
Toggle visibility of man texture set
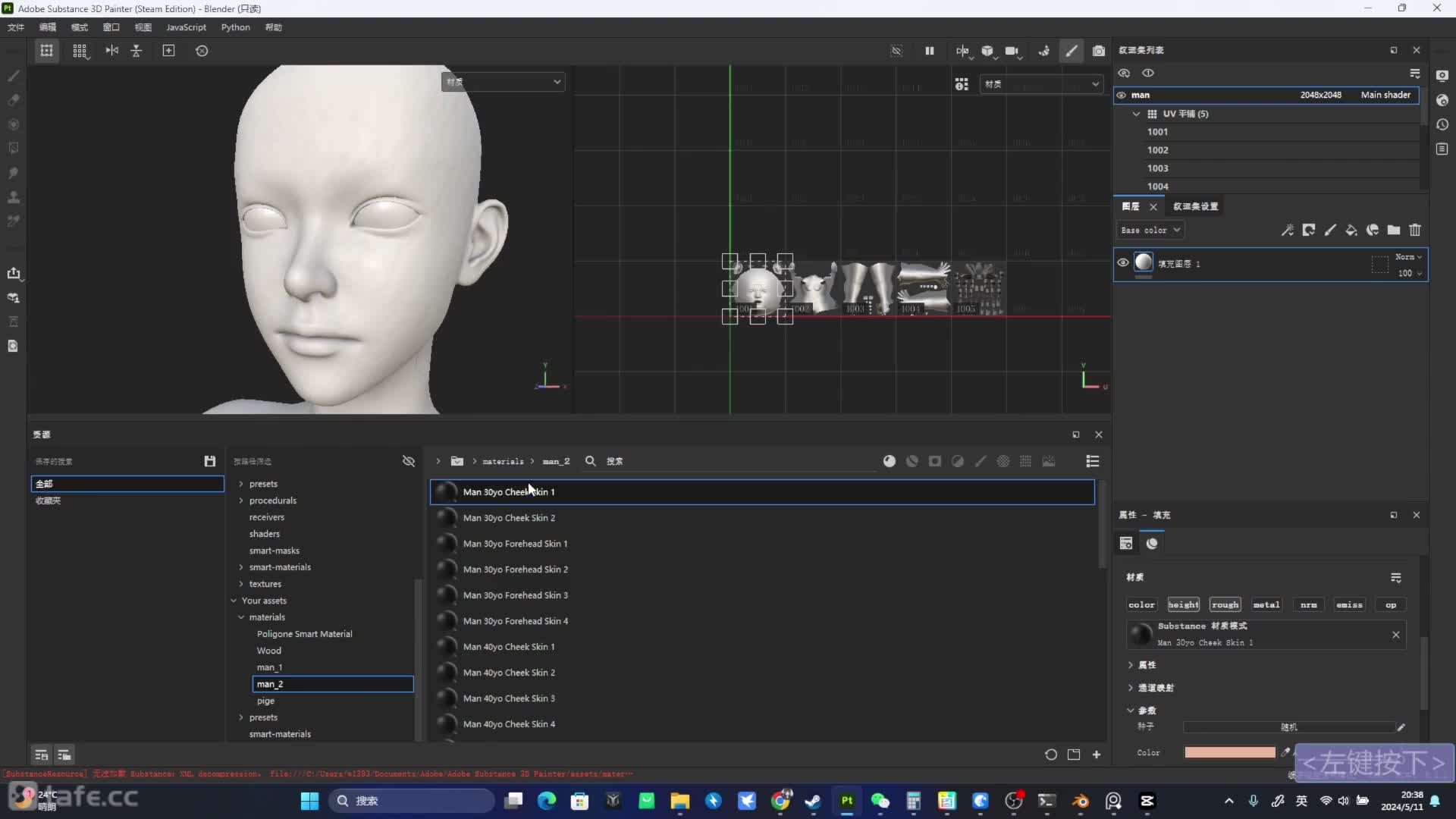point(1121,95)
